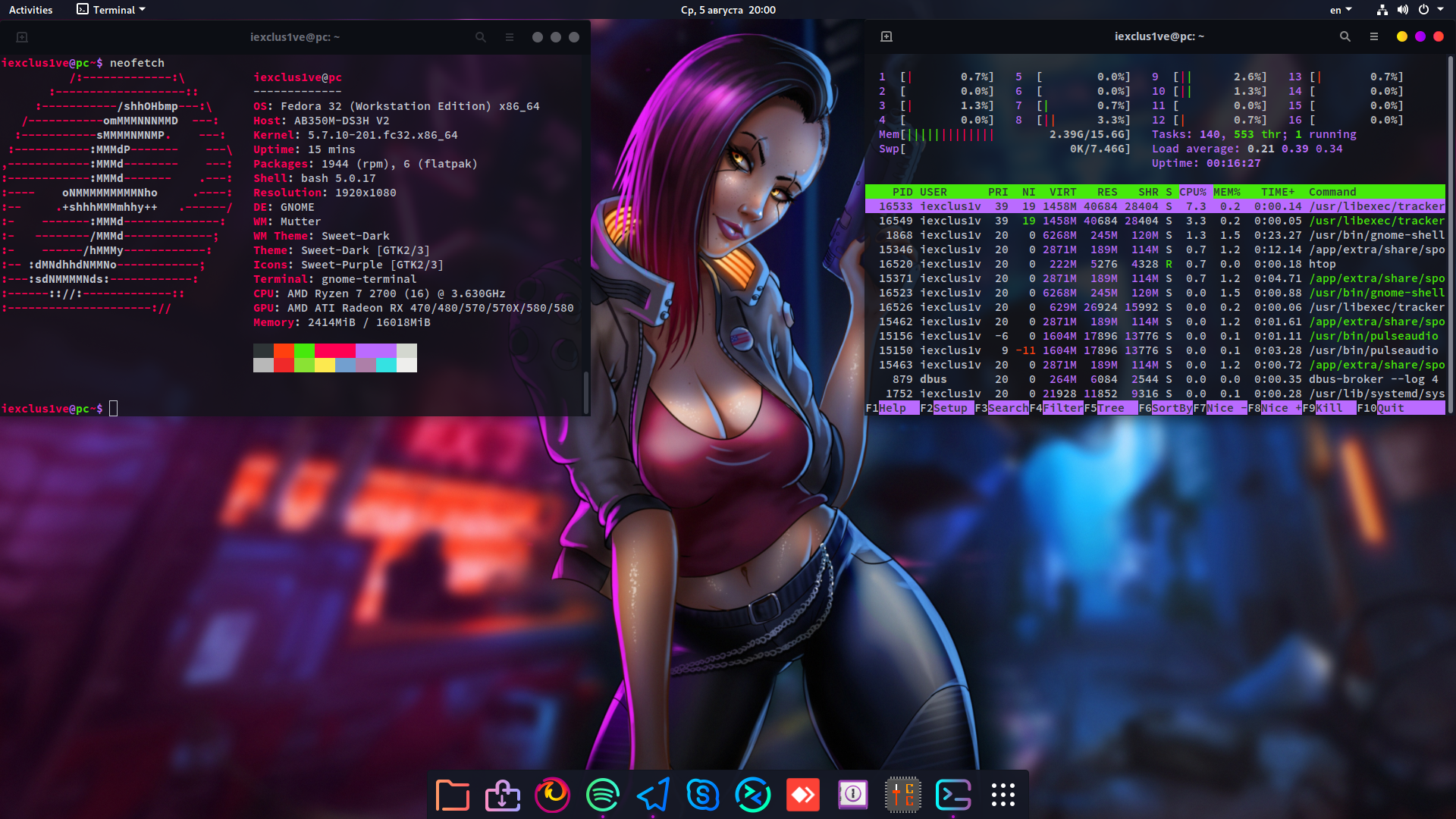Click new tab icon in left terminal

coord(22,37)
